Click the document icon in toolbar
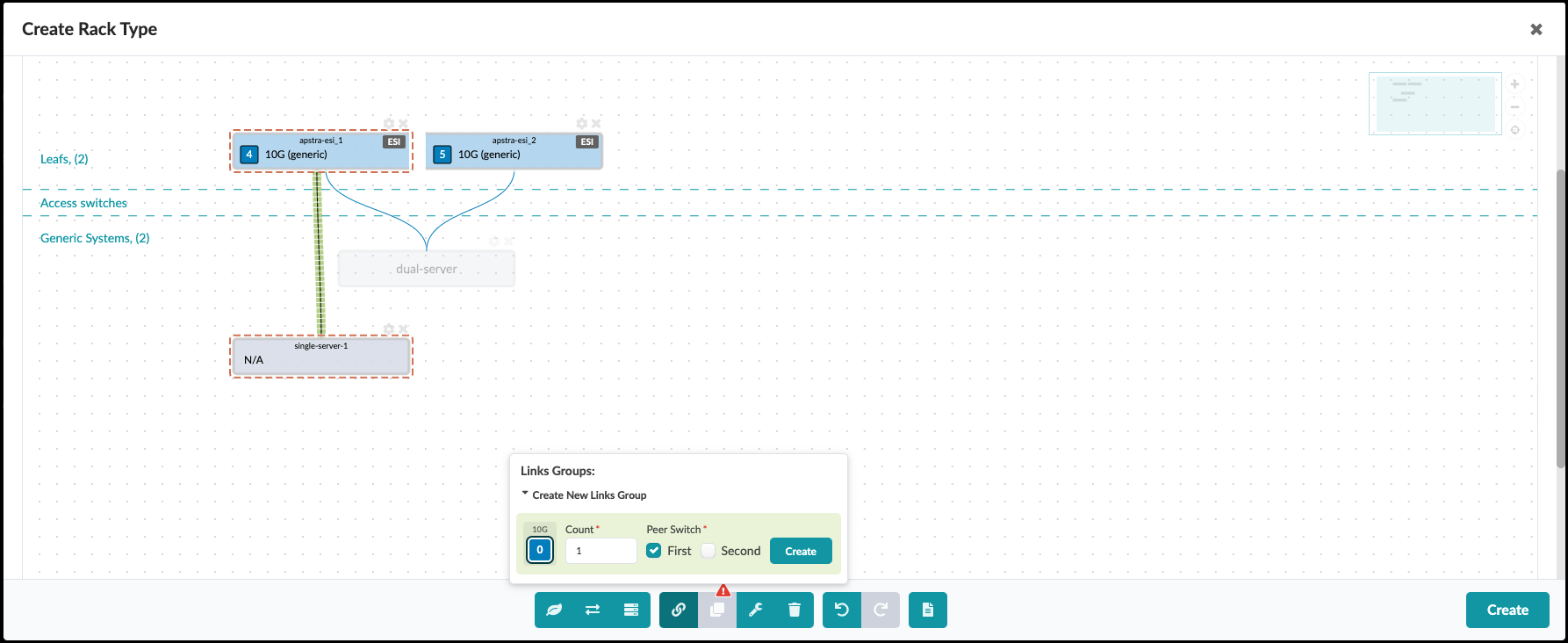 [x=928, y=610]
